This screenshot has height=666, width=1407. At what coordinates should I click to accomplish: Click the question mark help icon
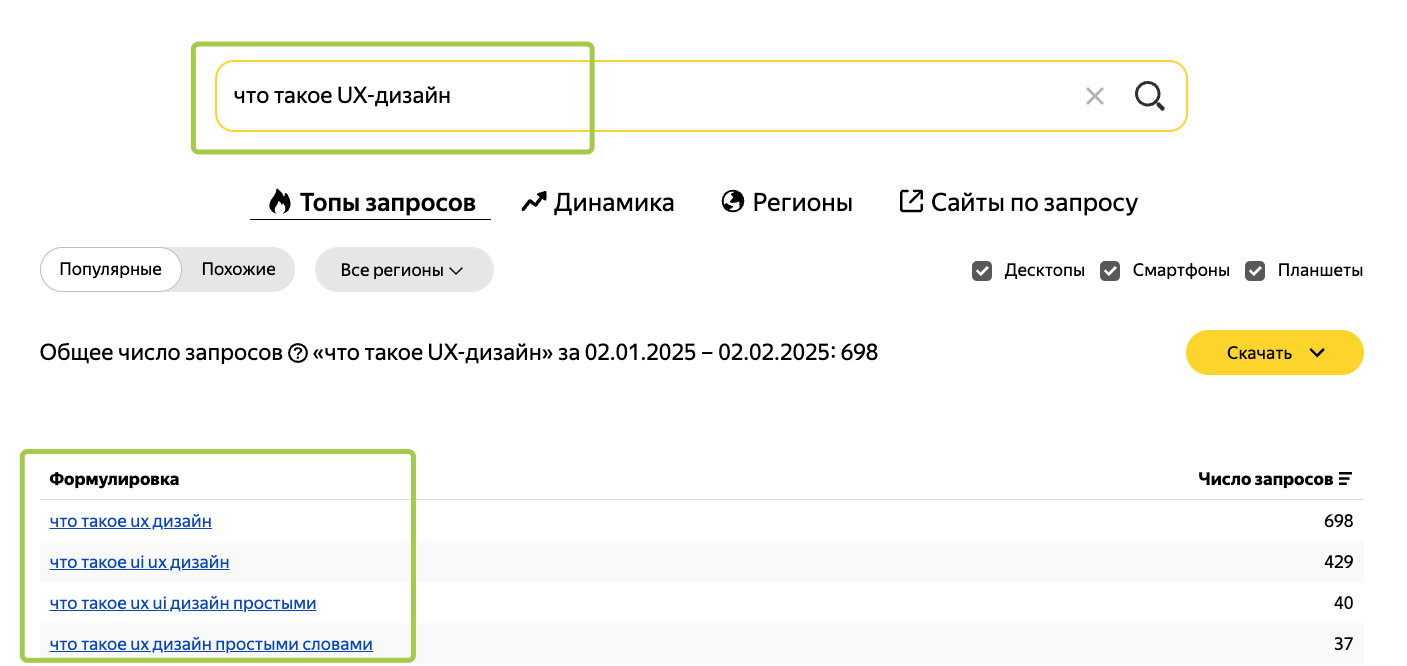[x=297, y=353]
